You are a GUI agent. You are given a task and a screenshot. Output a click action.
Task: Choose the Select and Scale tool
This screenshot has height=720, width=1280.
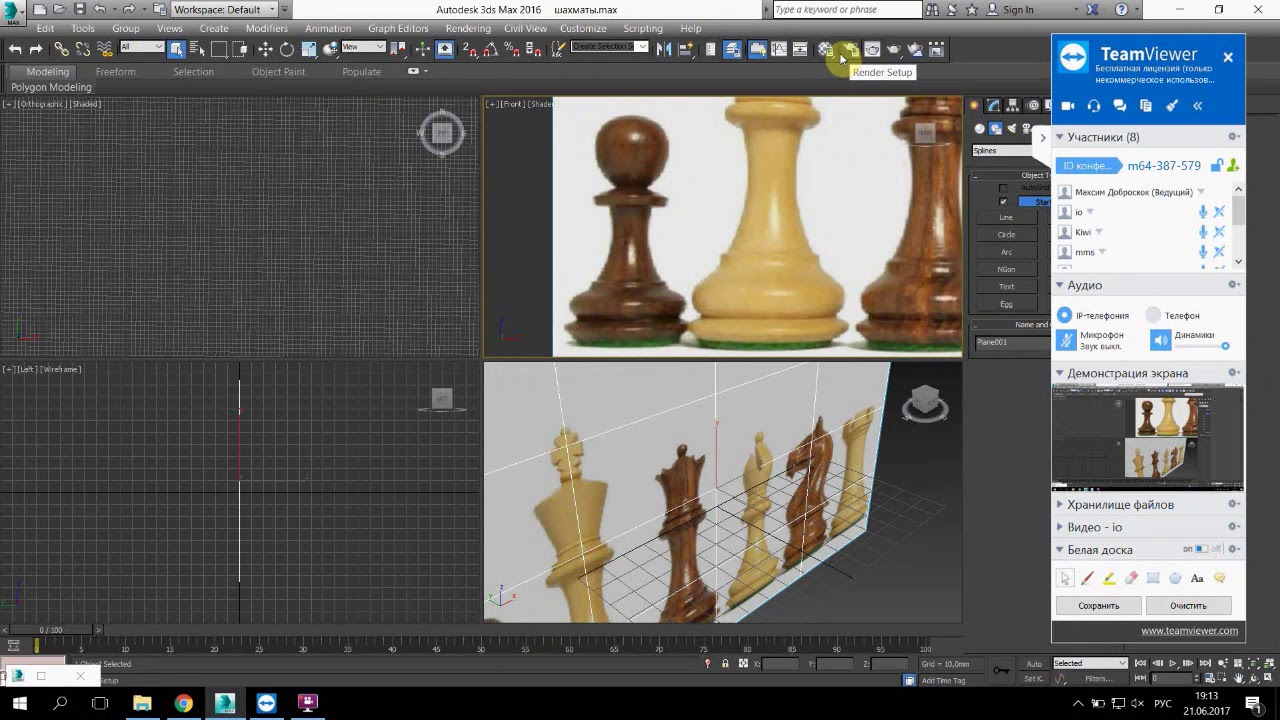click(309, 49)
